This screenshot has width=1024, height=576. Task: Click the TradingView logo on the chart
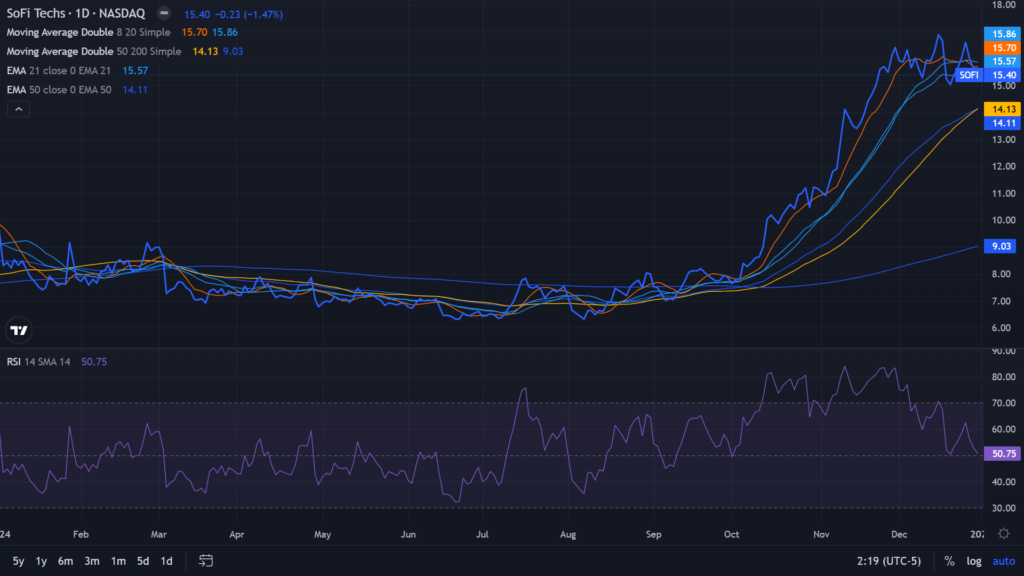click(19, 330)
